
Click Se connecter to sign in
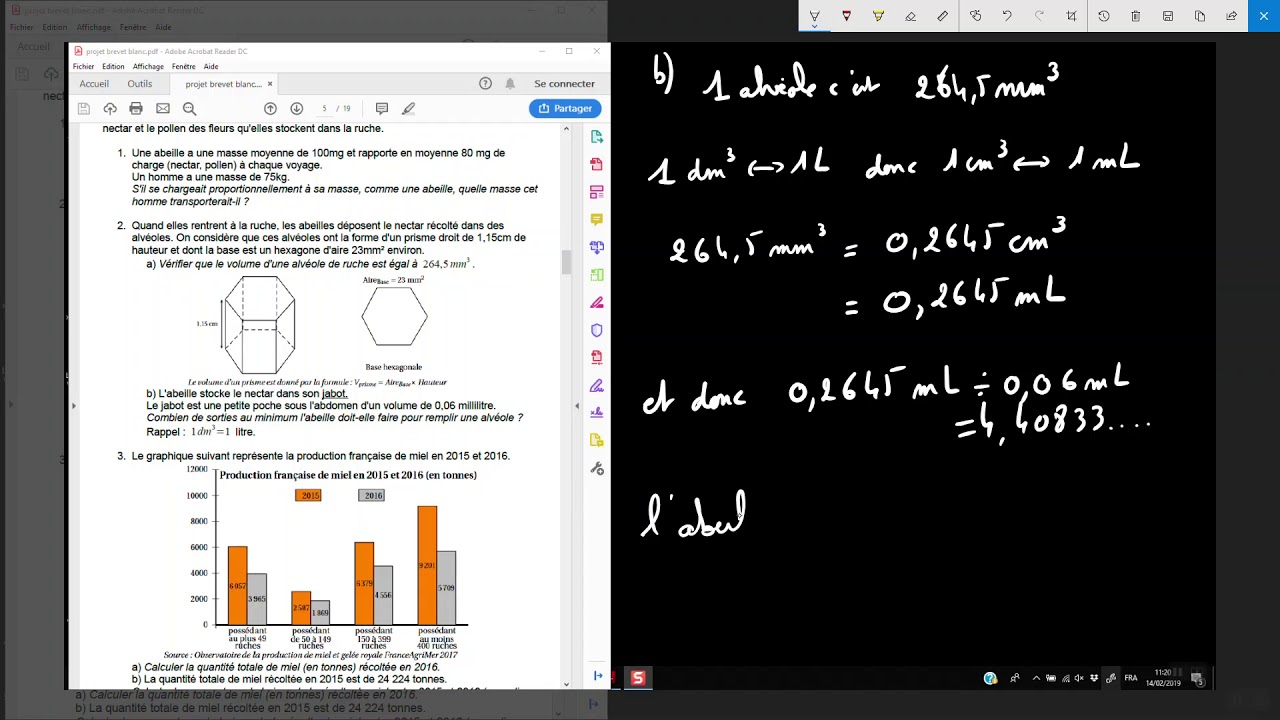pos(564,84)
